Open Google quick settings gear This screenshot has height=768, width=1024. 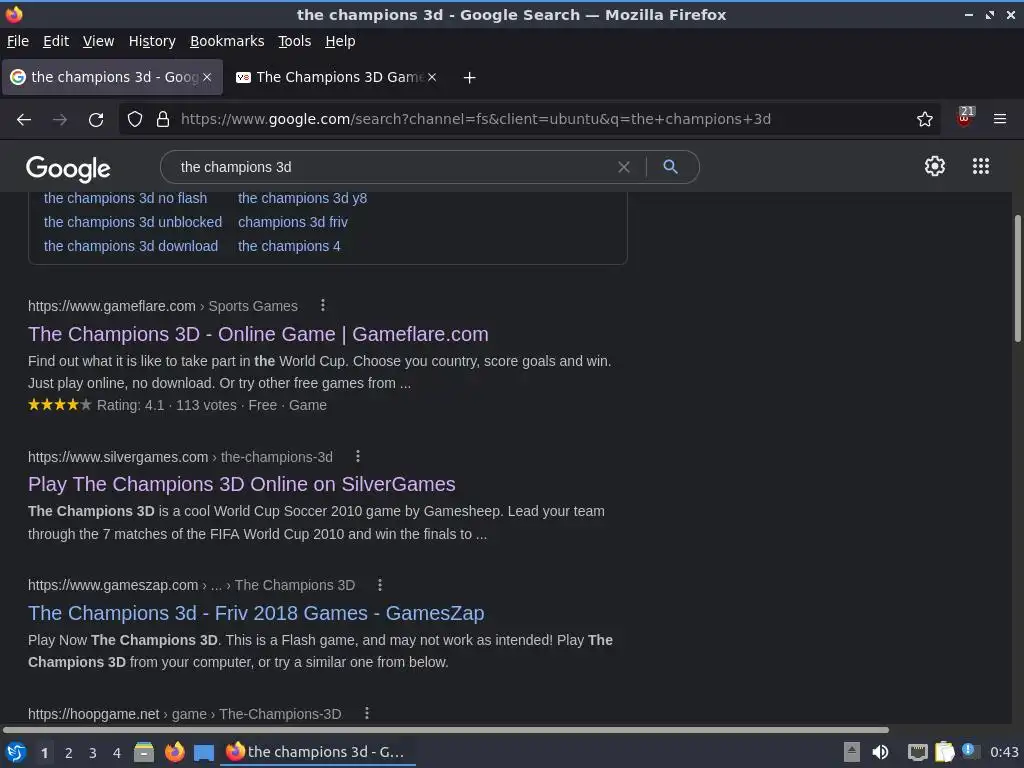(935, 166)
